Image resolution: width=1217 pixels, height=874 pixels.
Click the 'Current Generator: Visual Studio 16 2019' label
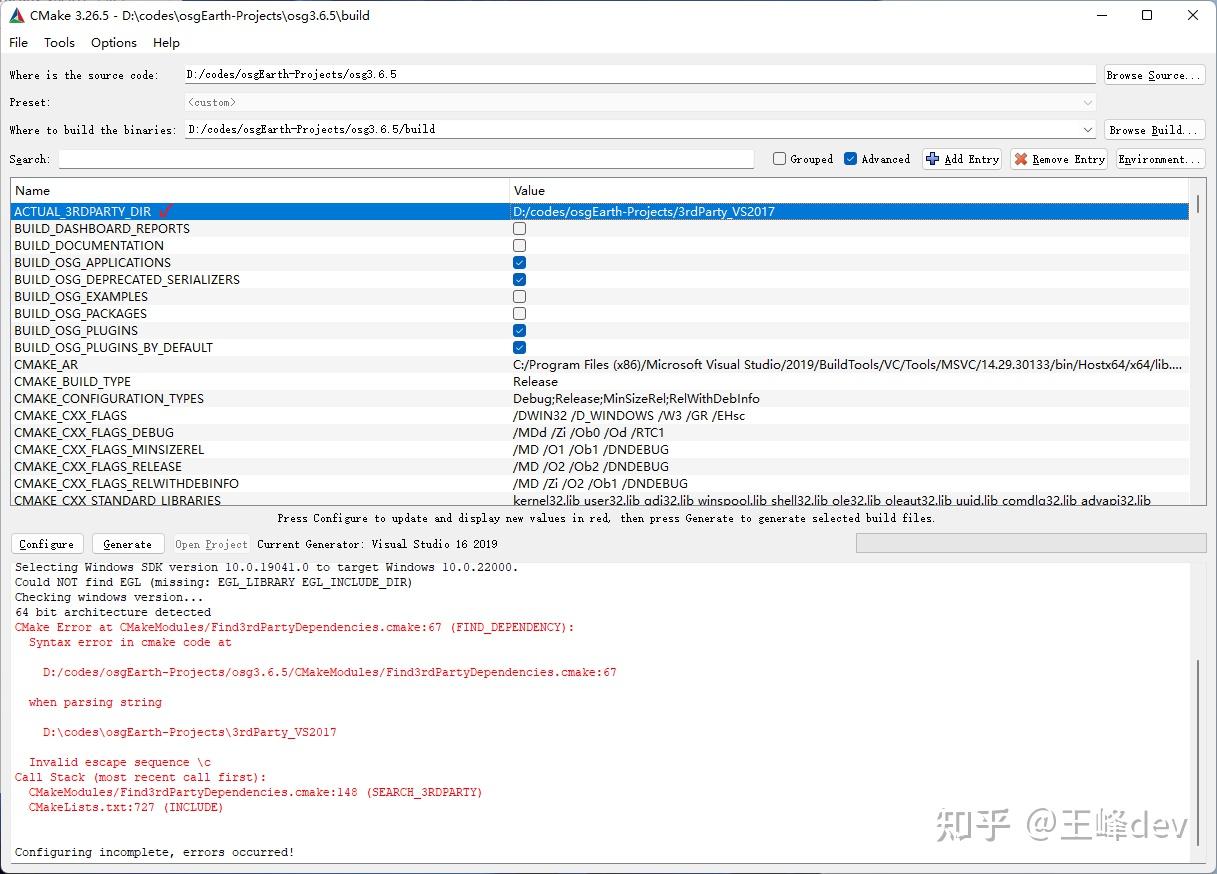pos(377,544)
